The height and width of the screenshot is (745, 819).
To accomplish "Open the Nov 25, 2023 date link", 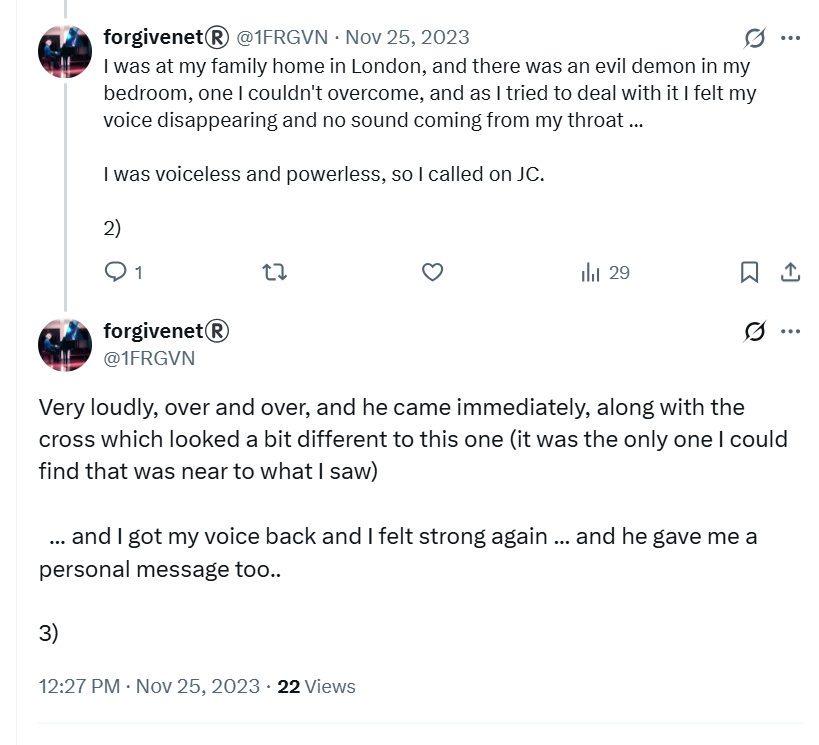I will pos(407,38).
